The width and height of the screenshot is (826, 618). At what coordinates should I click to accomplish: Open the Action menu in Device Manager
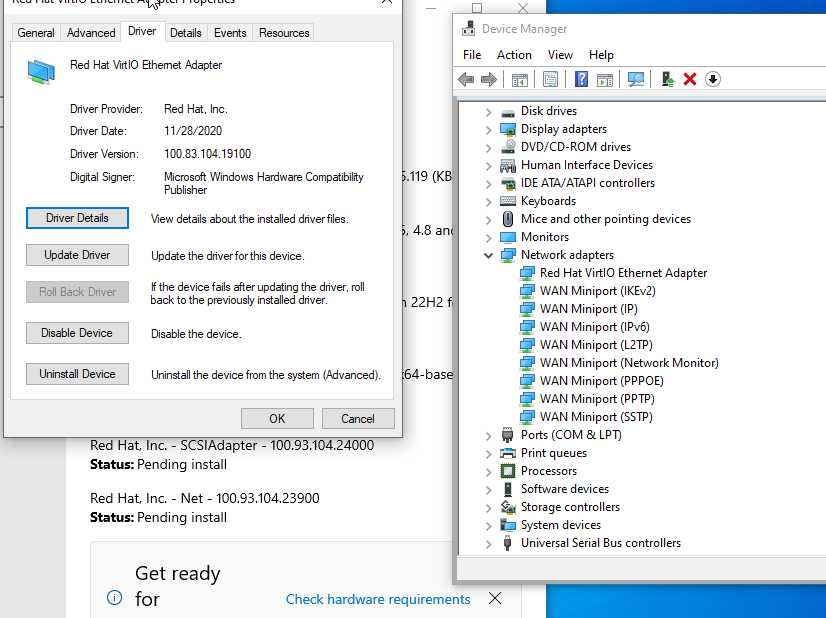pyautogui.click(x=514, y=55)
